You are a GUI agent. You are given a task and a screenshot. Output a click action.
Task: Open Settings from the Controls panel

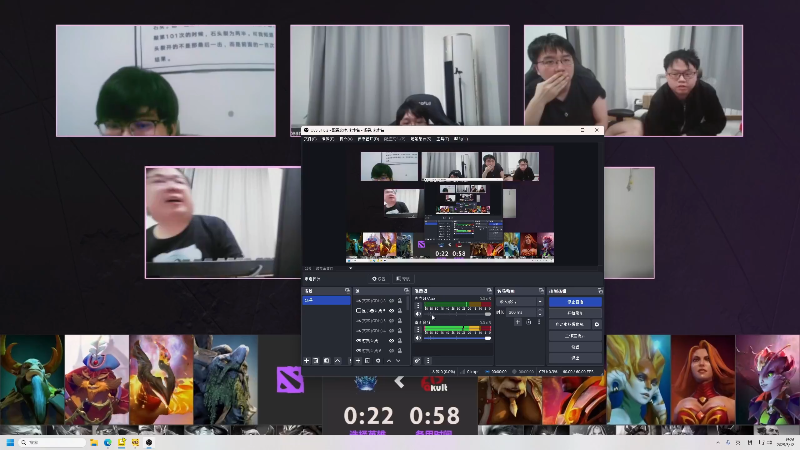(x=575, y=347)
